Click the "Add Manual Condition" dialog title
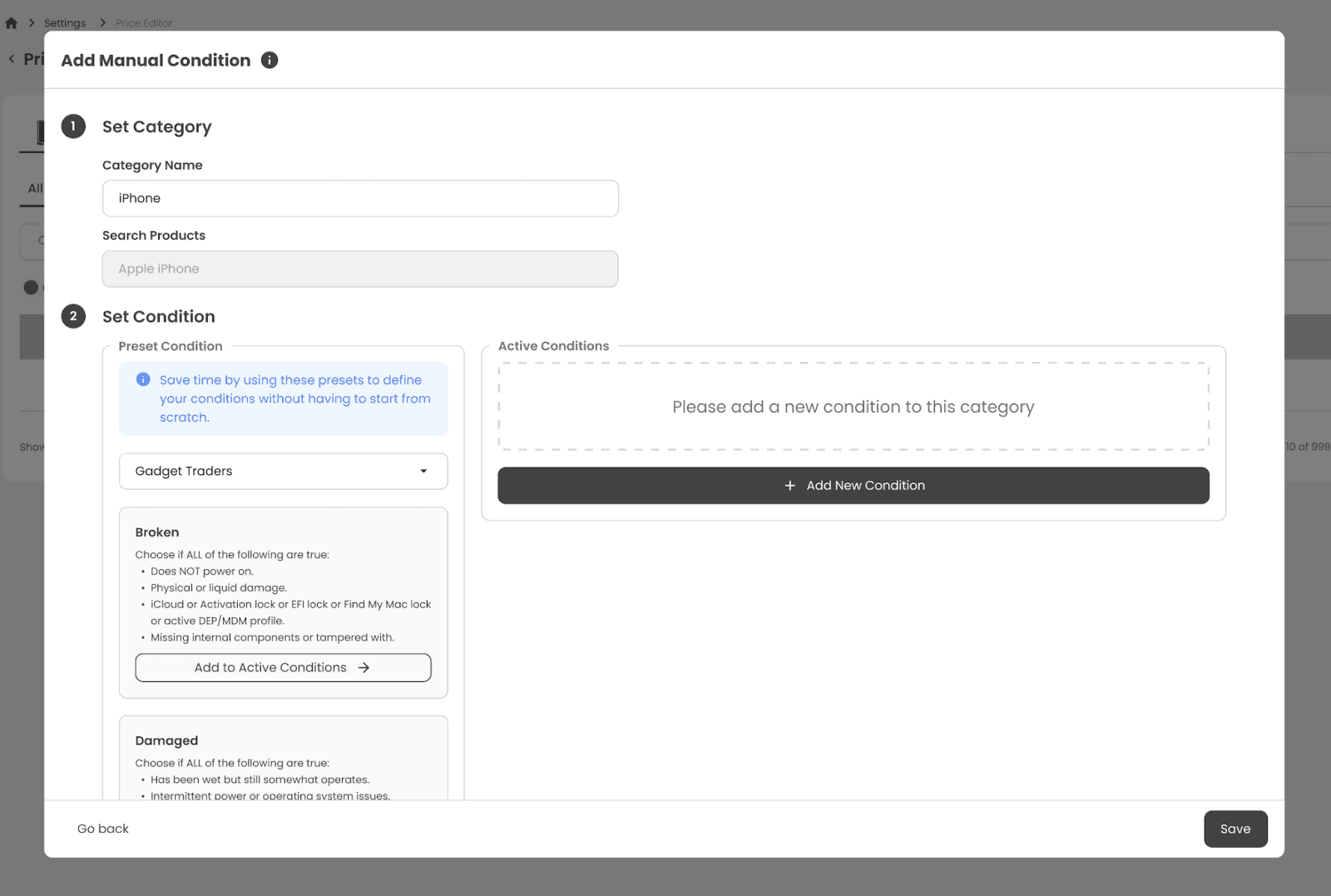 click(x=156, y=60)
